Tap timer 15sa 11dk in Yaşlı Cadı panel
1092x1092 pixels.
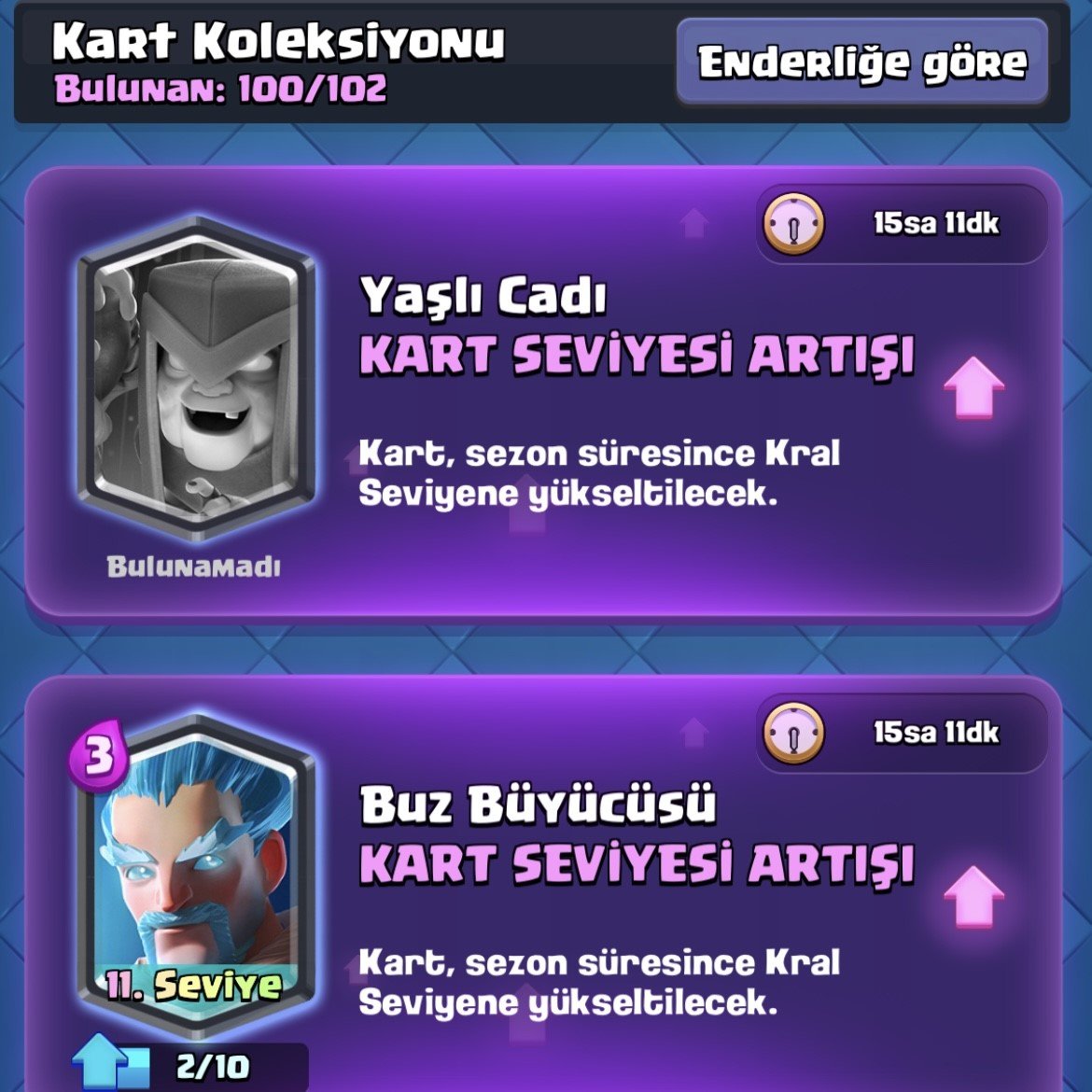[x=936, y=223]
